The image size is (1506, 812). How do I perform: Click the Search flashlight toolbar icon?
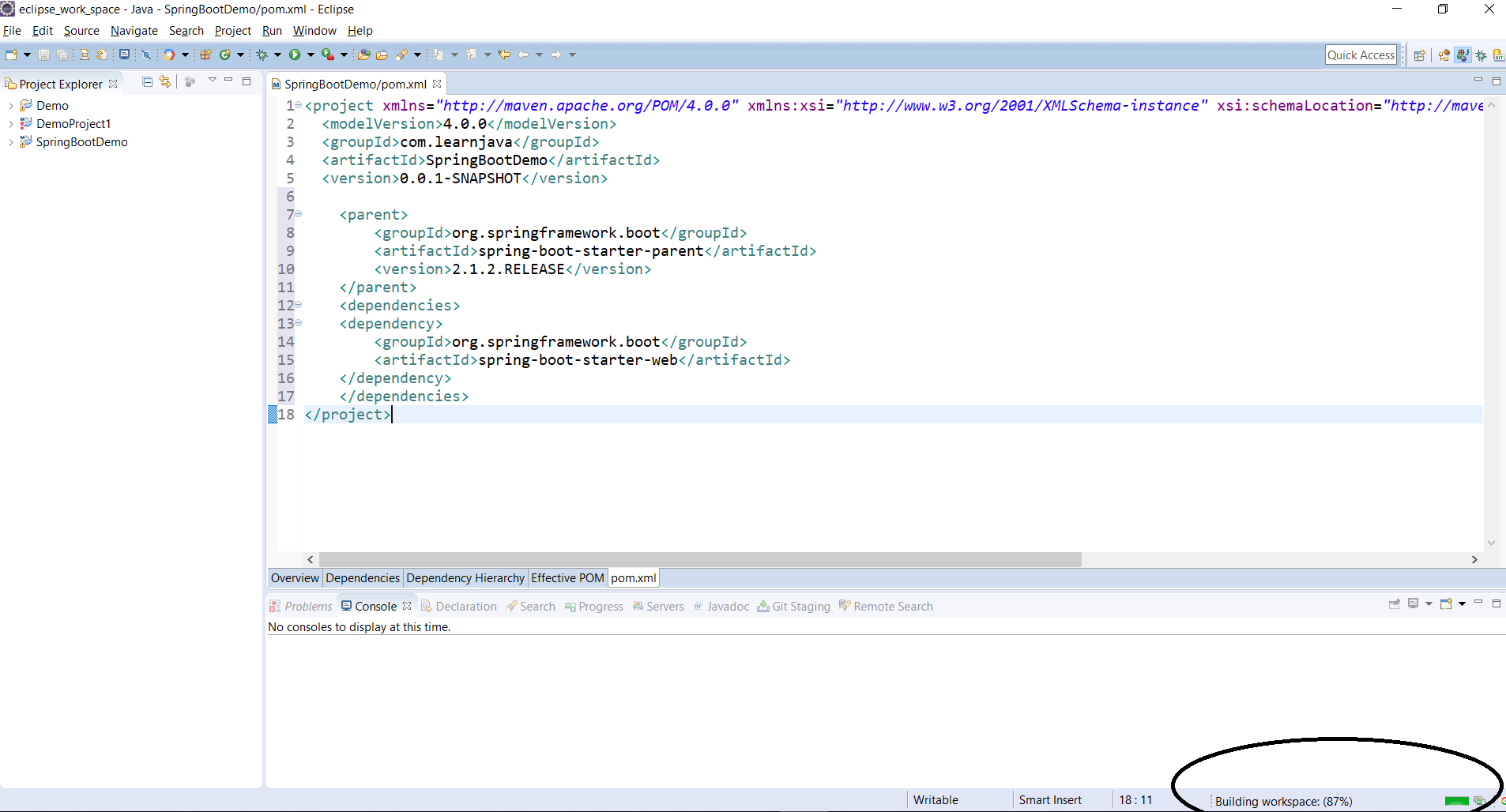(x=401, y=55)
